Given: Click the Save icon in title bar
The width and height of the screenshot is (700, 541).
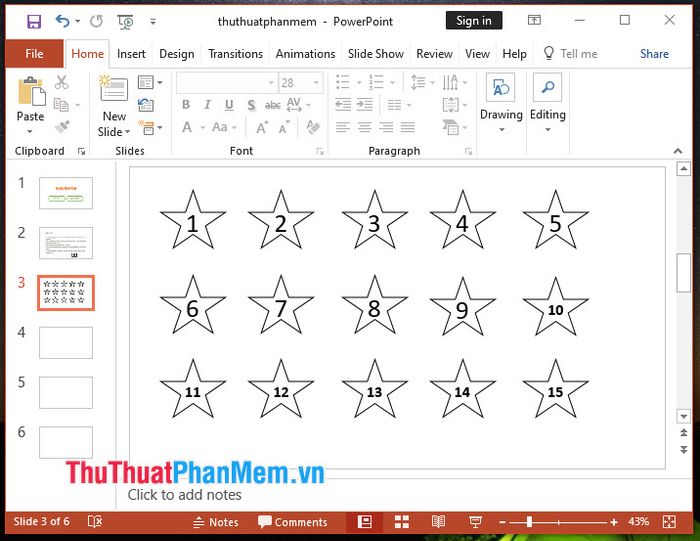Looking at the screenshot, I should click(34, 20).
